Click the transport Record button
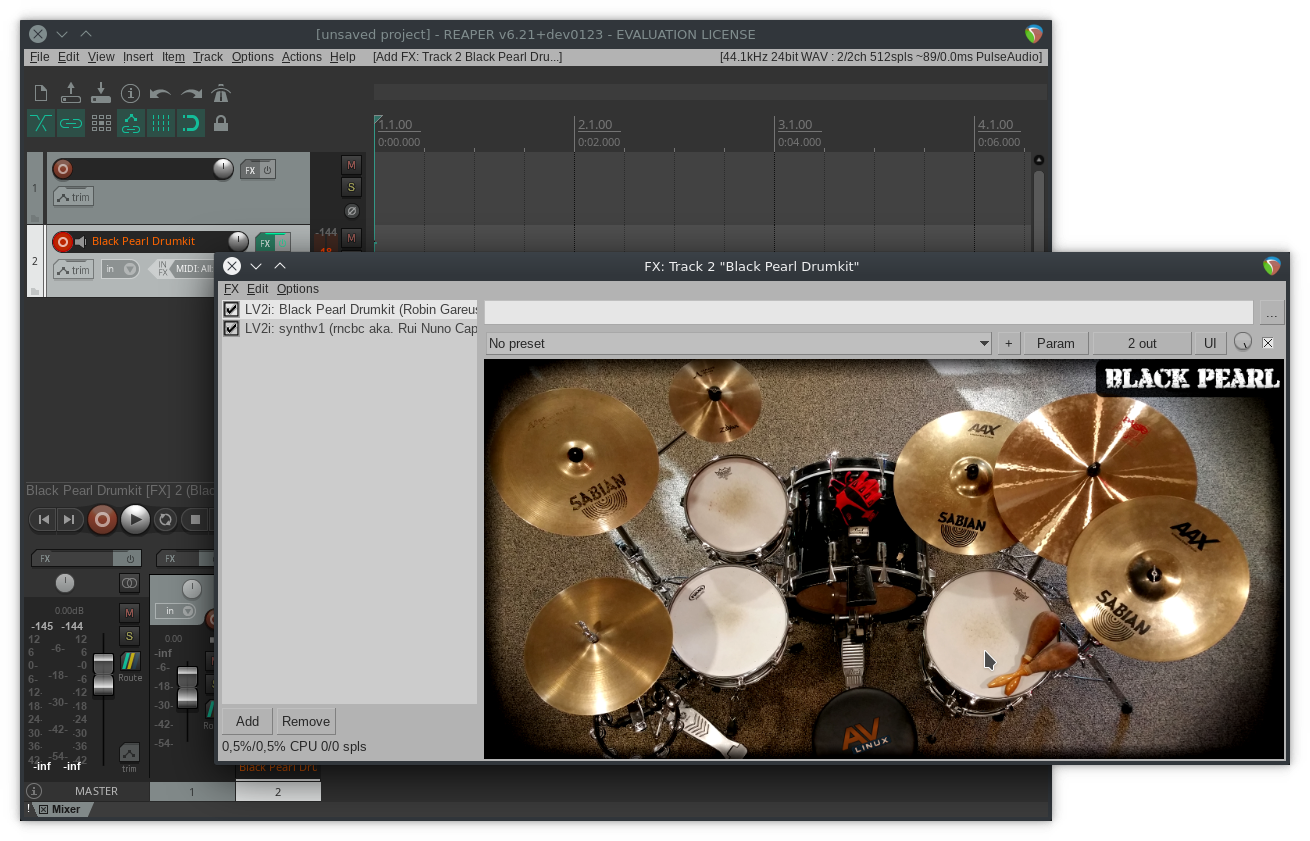 (102, 519)
